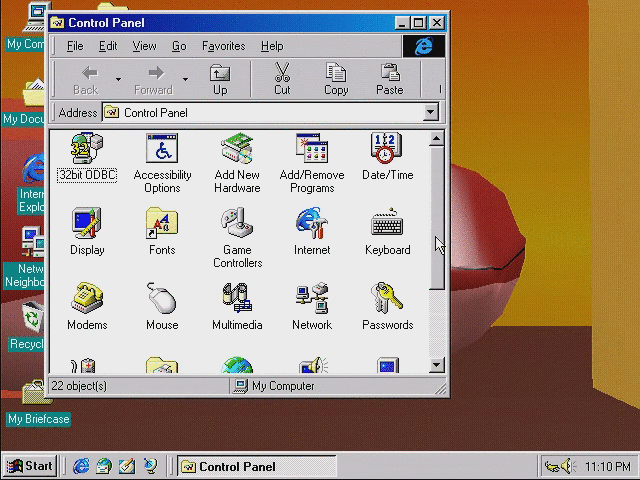The height and width of the screenshot is (480, 640).
Task: Click the Task Scheduler tray icon
Action: coord(552,466)
